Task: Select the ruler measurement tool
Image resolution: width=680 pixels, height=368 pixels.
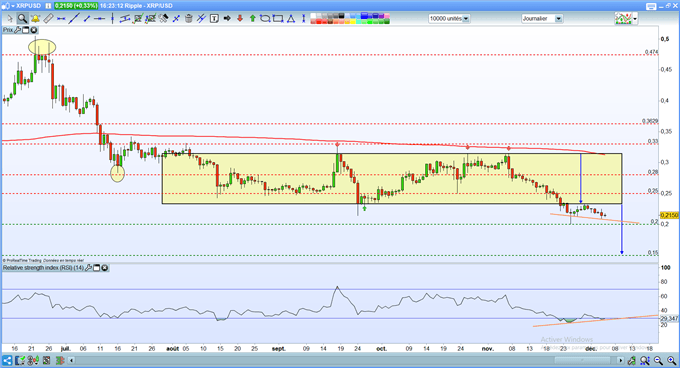Action: click(x=49, y=19)
